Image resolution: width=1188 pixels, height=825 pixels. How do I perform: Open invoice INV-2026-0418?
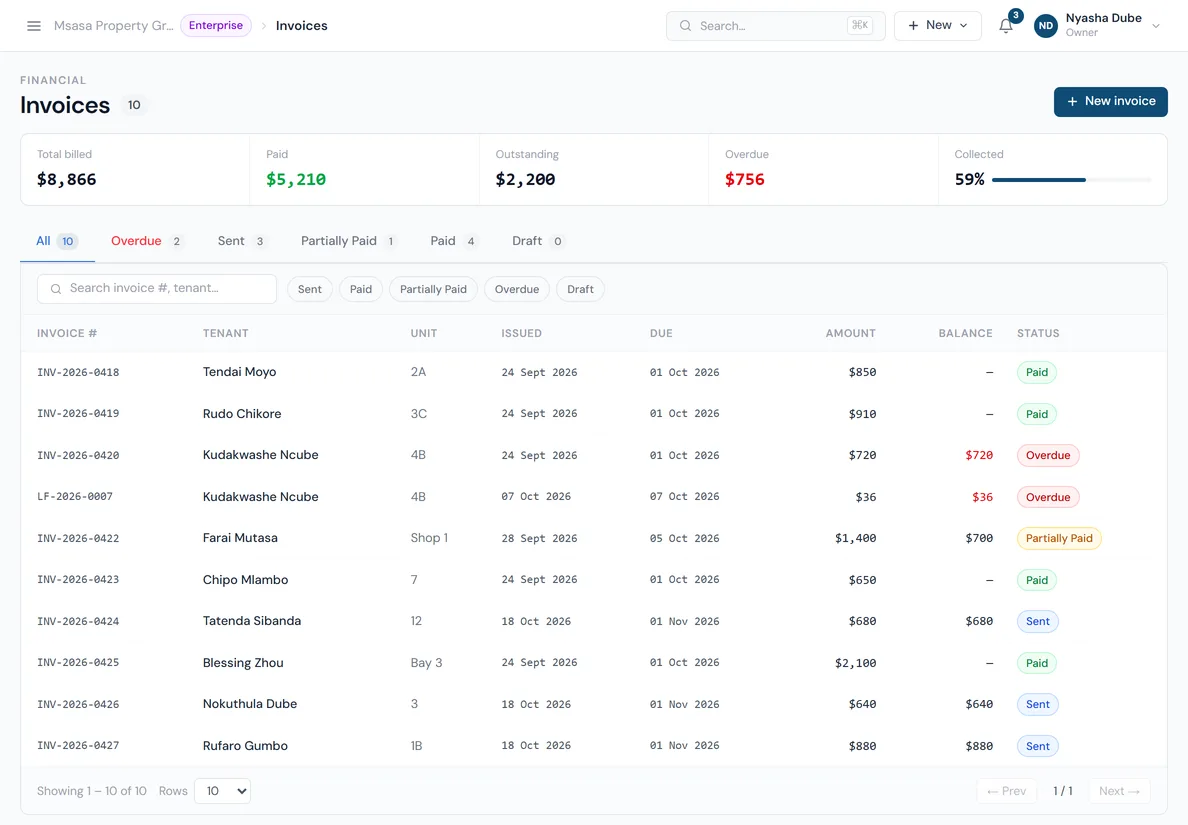tap(78, 373)
